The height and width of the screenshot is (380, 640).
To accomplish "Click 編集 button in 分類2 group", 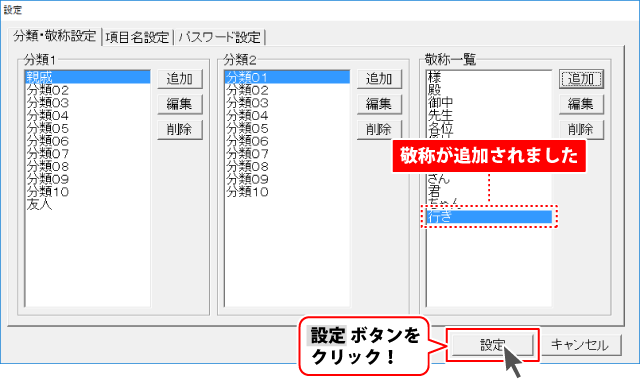I will pos(379,104).
